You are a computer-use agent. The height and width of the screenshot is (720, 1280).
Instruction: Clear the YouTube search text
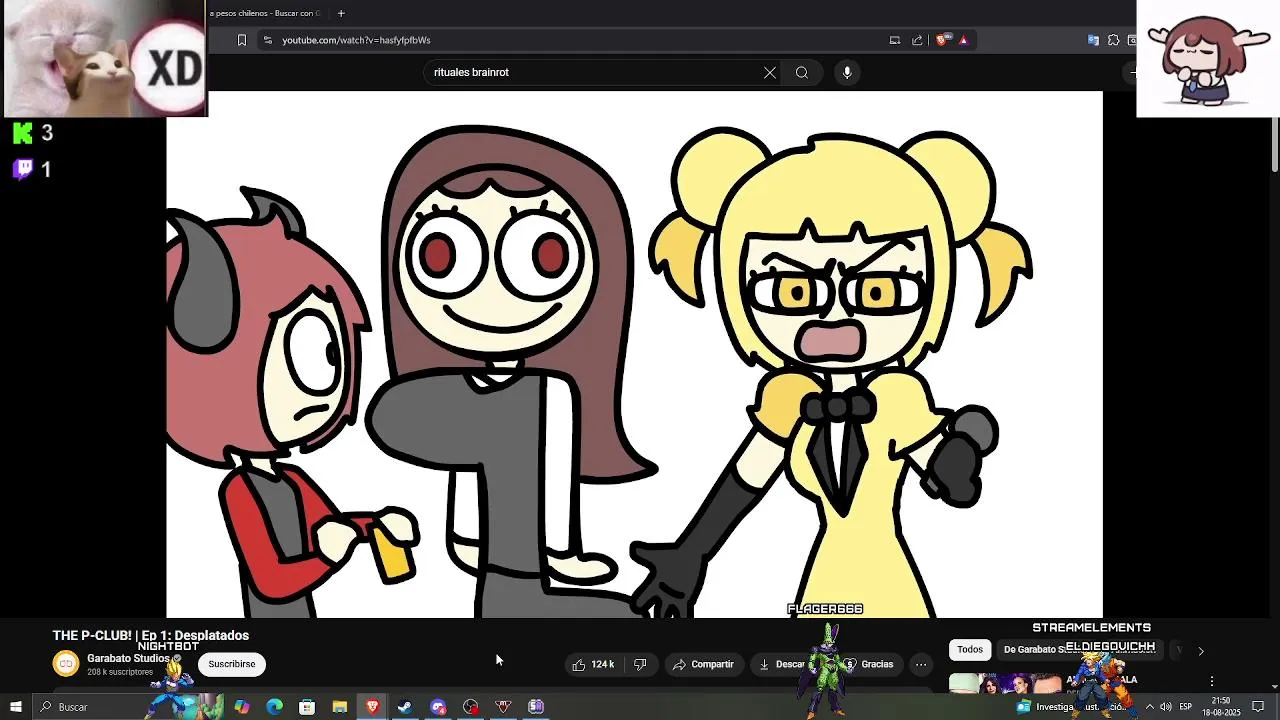tap(770, 72)
